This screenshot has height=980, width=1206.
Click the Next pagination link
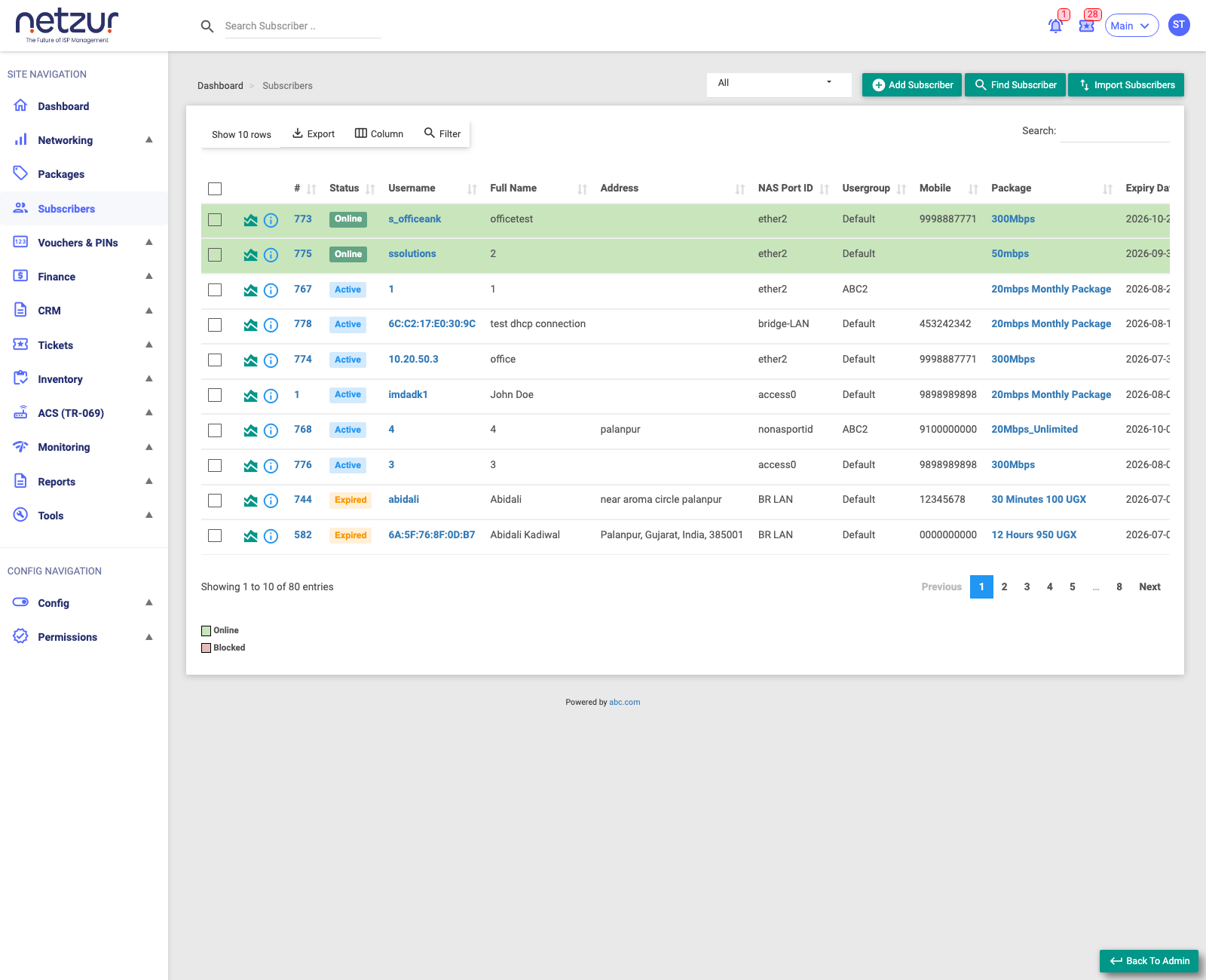point(1149,587)
